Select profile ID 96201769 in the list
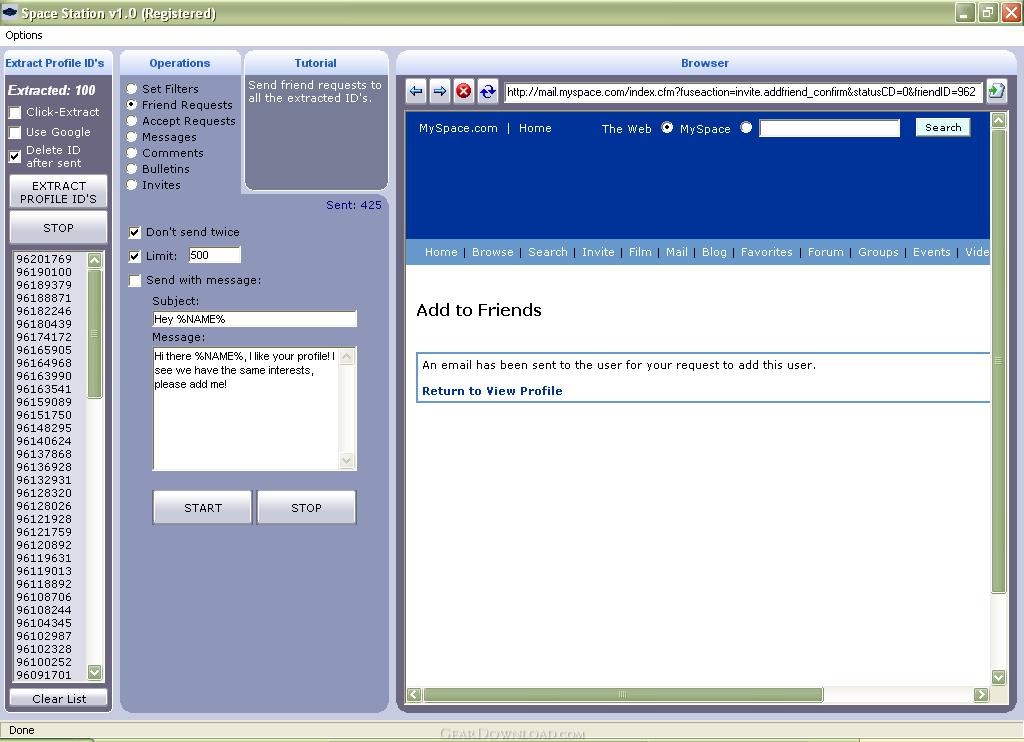This screenshot has width=1024, height=742. (x=44, y=259)
